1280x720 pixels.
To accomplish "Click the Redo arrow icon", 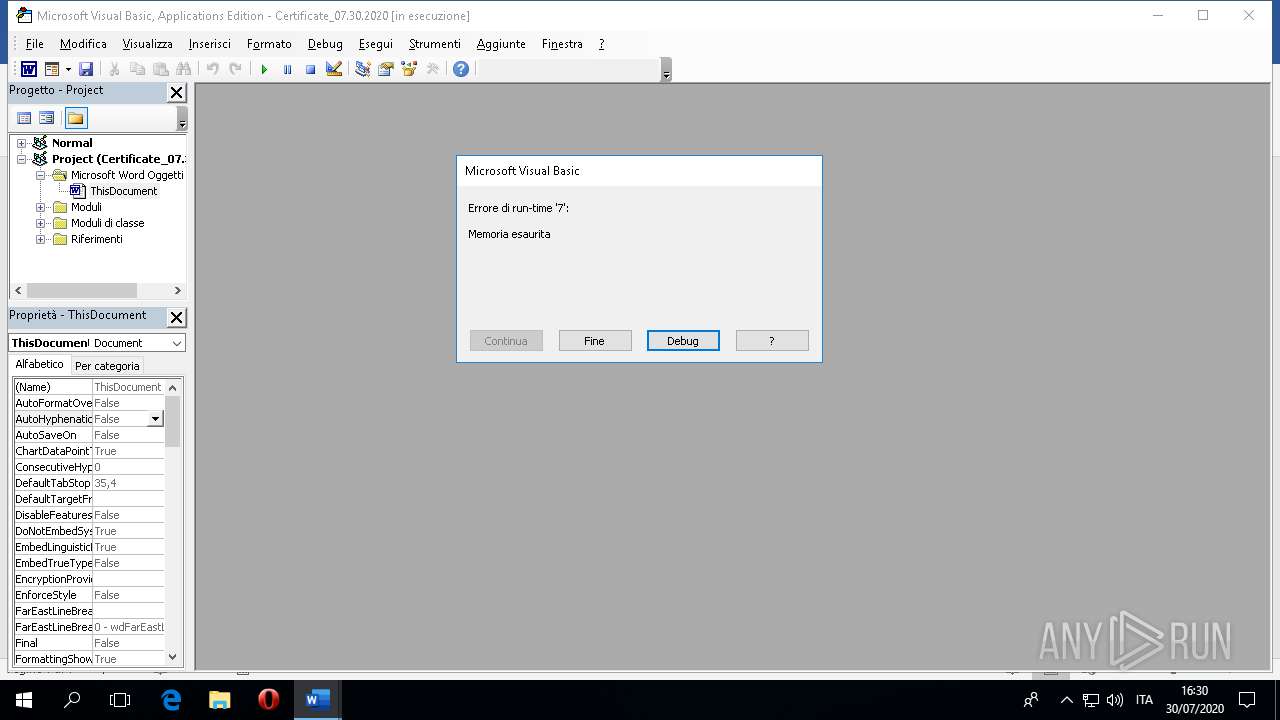I will (235, 69).
